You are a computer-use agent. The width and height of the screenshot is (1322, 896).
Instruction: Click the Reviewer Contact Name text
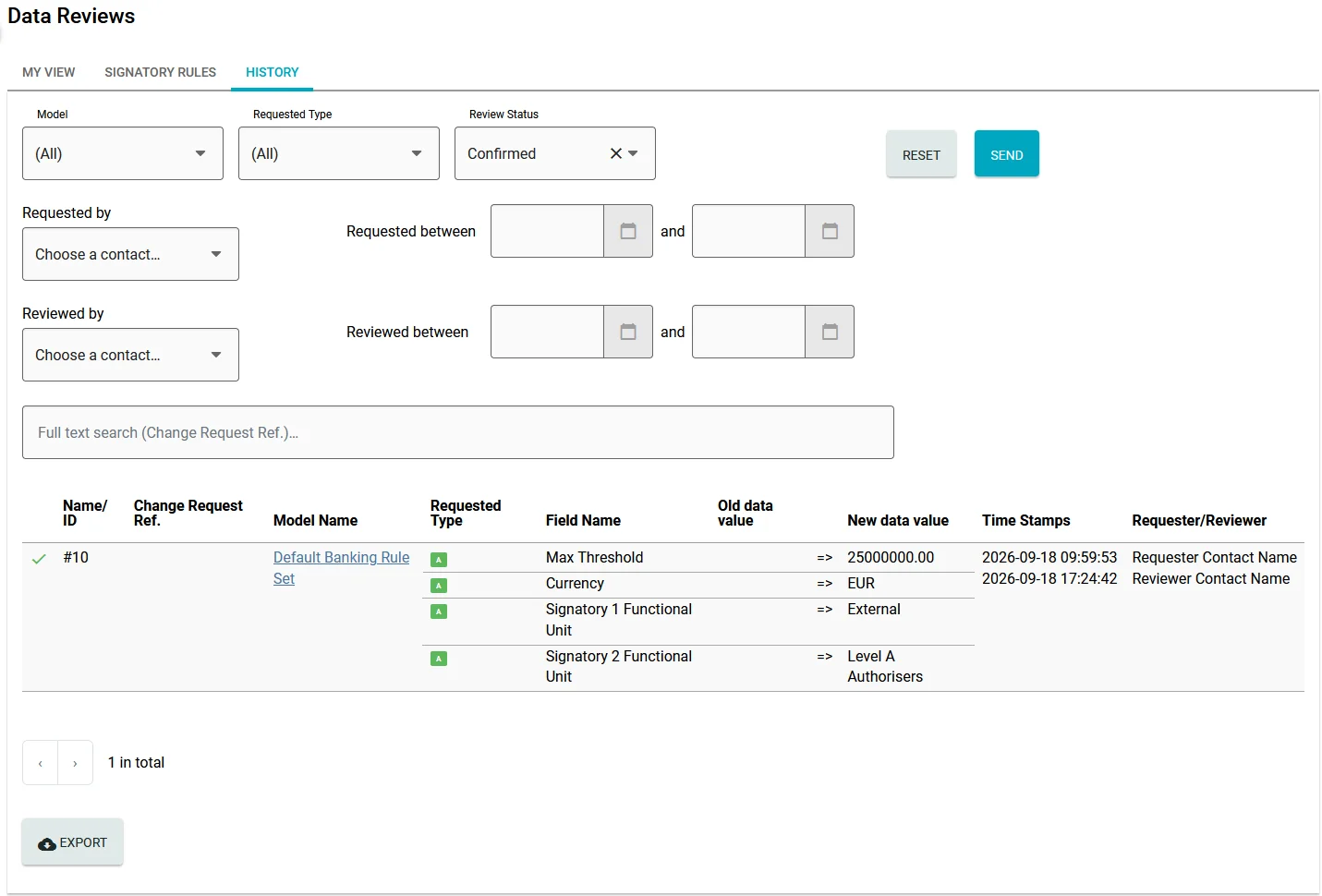click(x=1211, y=579)
